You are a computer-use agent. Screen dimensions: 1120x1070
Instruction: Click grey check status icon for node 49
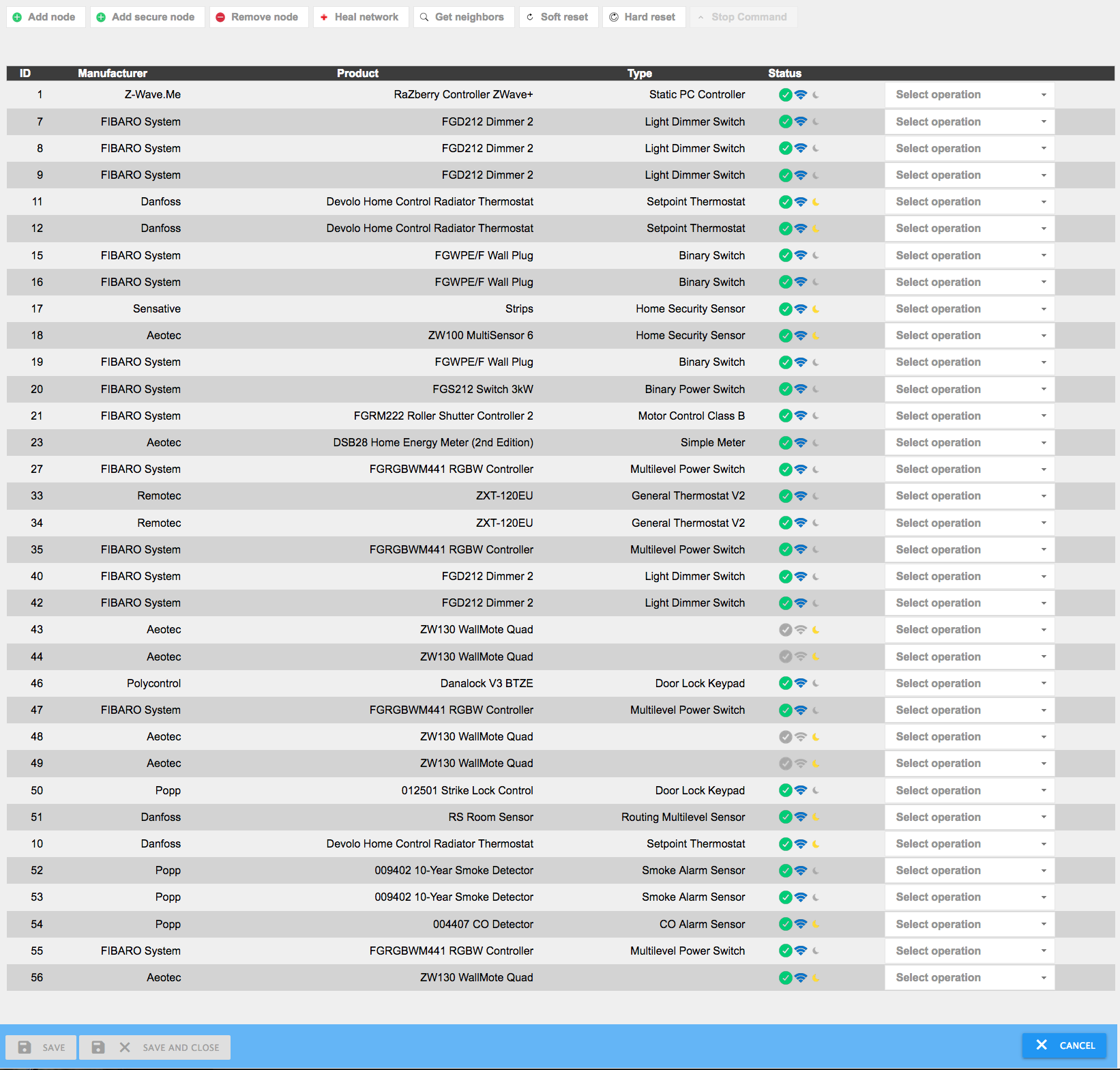(x=786, y=764)
